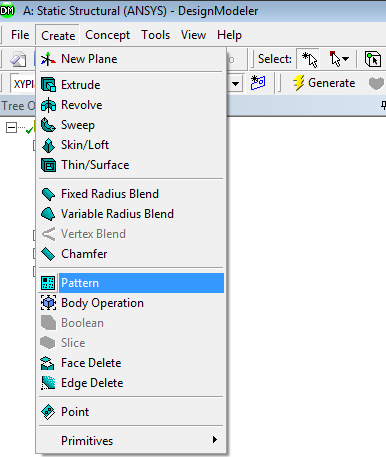The image size is (386, 457).
Task: Click the Variable Radius Blend icon
Action: pyautogui.click(x=48, y=214)
